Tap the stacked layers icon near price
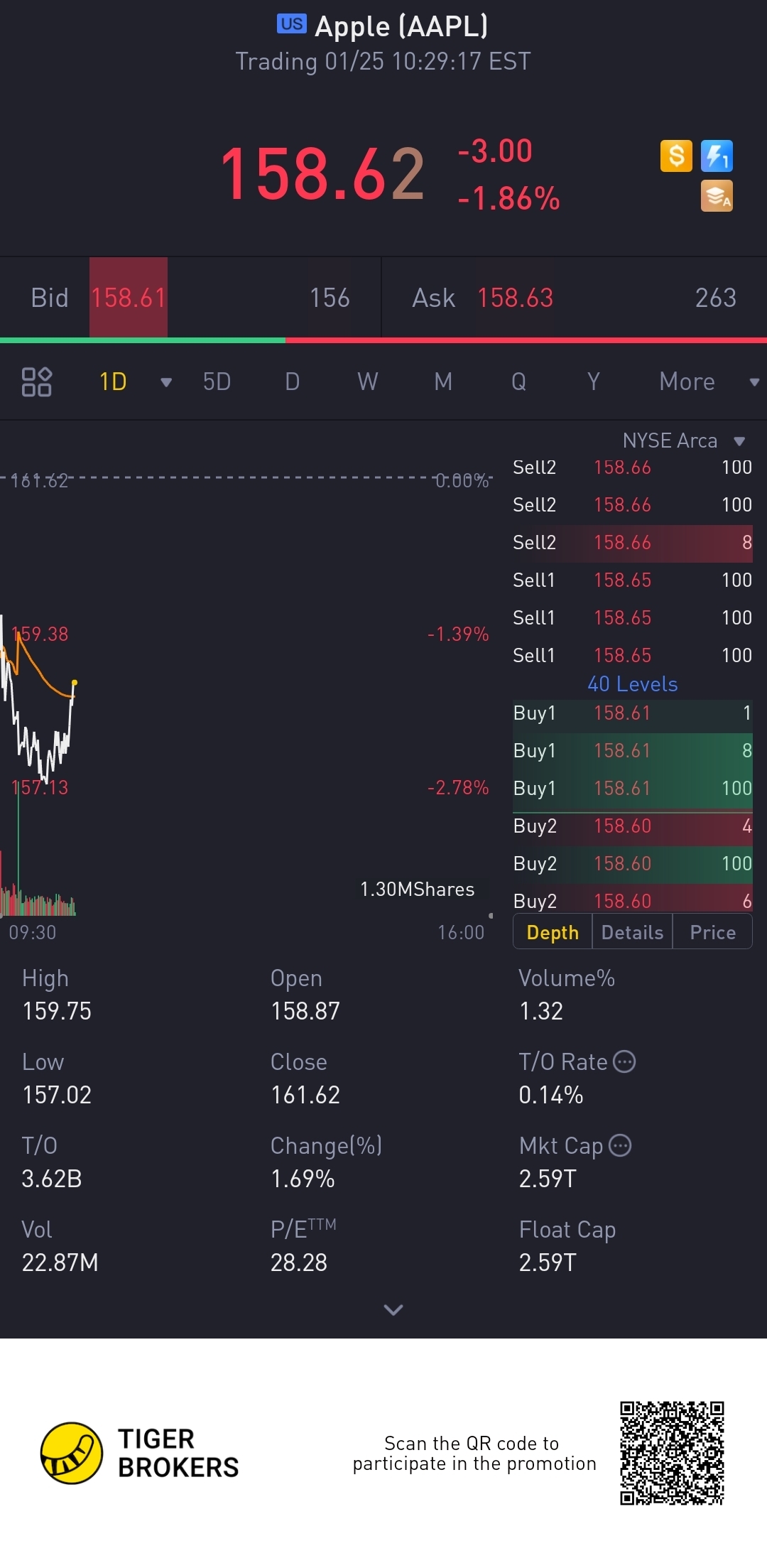The width and height of the screenshot is (767, 1568). (x=717, y=197)
